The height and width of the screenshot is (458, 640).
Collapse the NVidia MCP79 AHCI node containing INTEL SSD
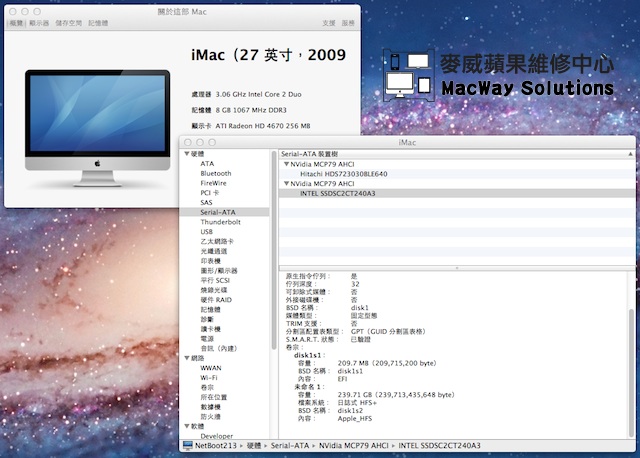(x=287, y=184)
